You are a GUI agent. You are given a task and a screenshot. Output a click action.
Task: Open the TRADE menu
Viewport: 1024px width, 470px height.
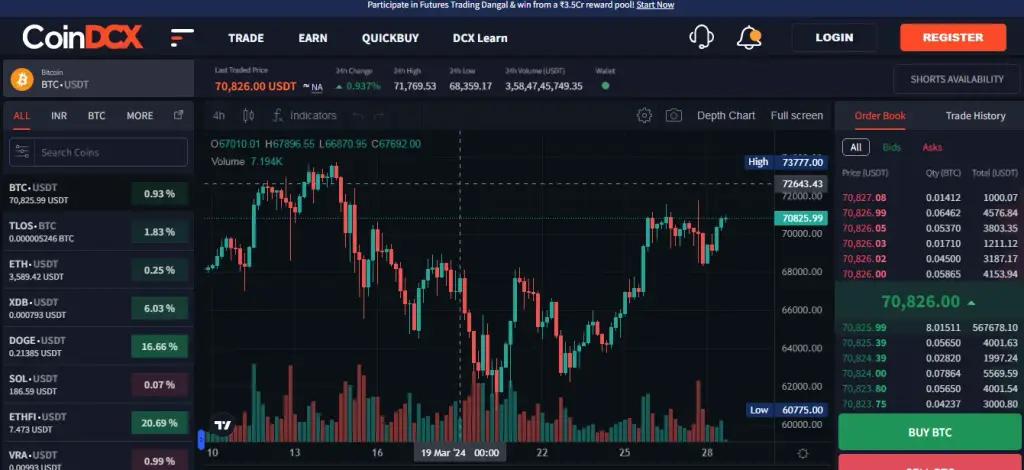click(246, 38)
